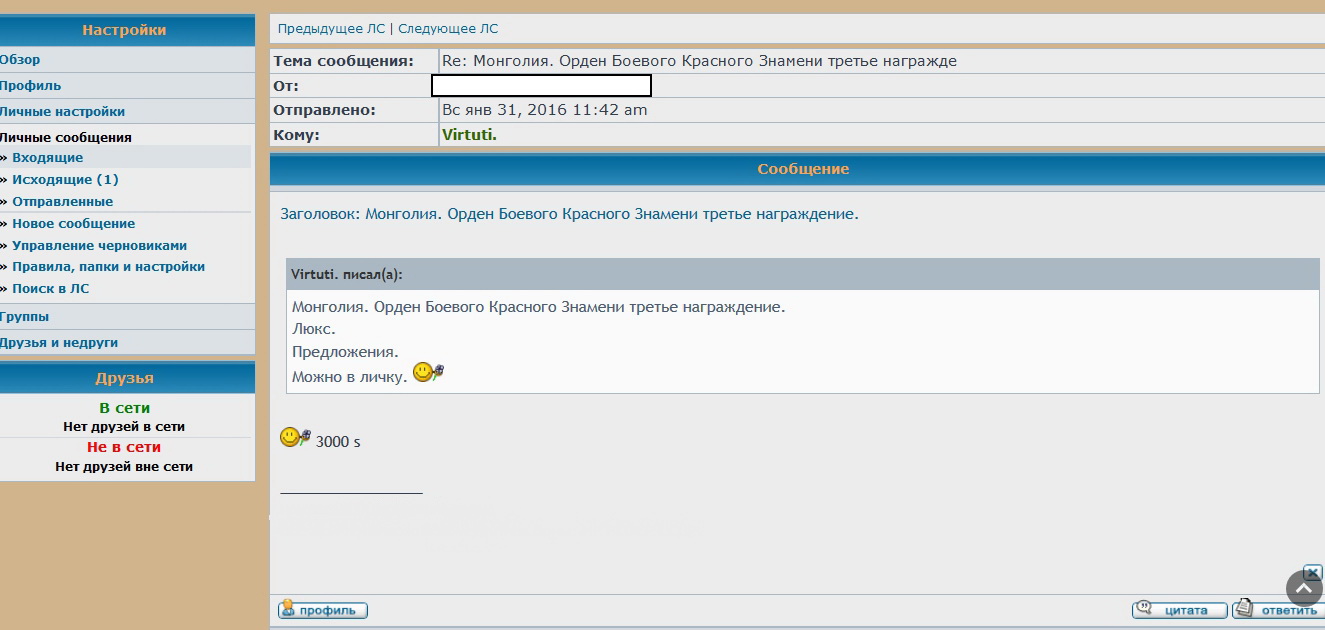
Task: Compose via the Новое сообщение link
Action: (73, 224)
